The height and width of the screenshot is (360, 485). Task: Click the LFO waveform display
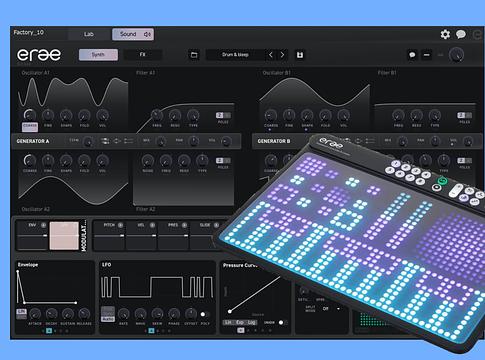(157, 287)
